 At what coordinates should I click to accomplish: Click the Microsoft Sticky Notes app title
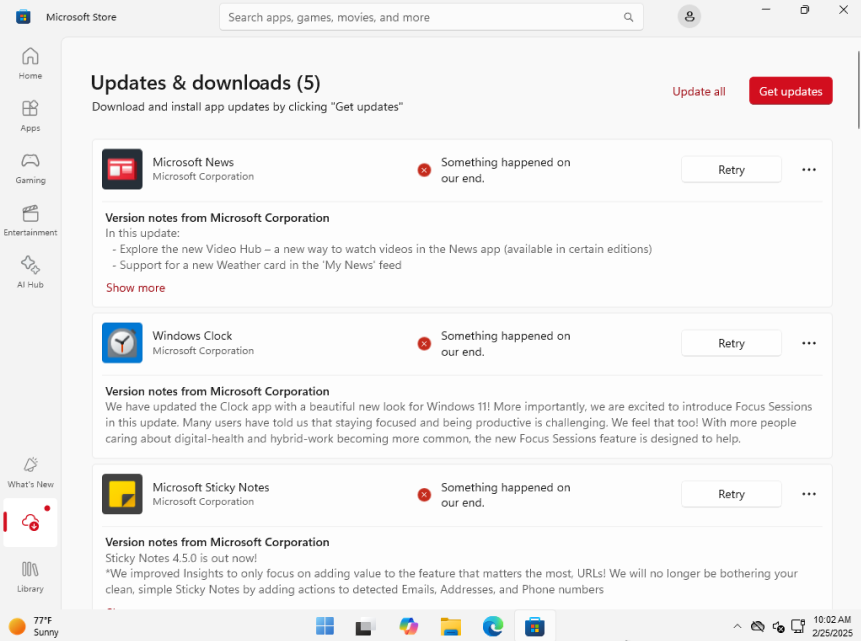coord(211,487)
